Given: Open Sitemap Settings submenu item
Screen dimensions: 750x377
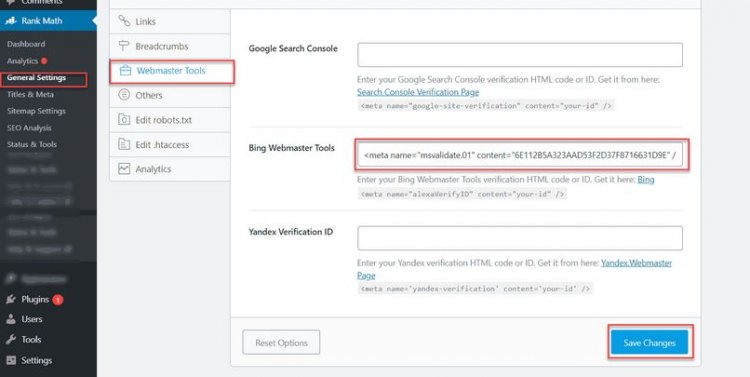Looking at the screenshot, I should coord(36,111).
